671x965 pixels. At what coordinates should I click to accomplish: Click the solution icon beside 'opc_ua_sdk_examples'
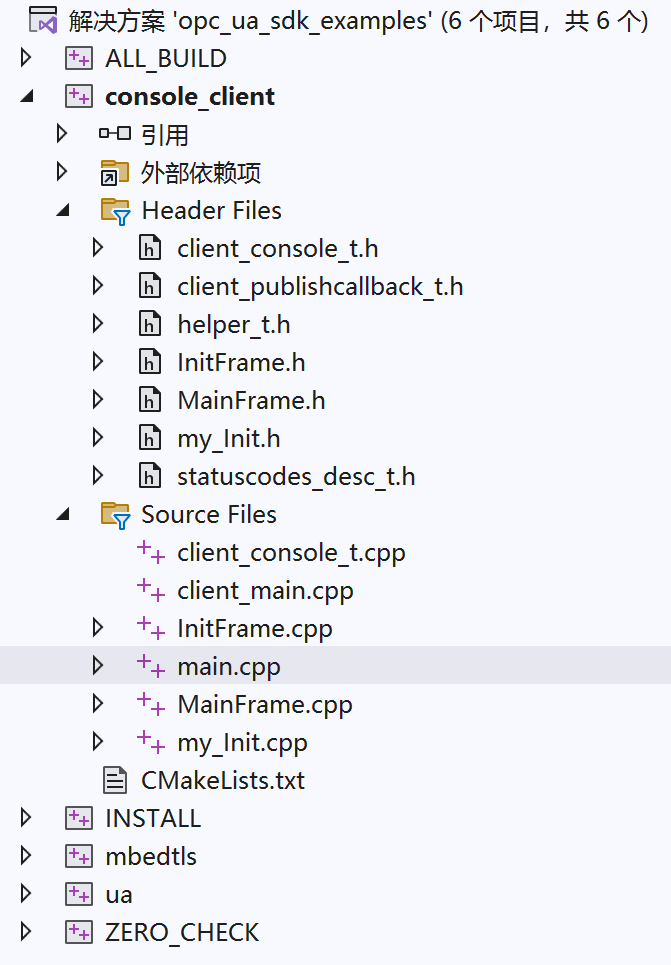(x=43, y=20)
